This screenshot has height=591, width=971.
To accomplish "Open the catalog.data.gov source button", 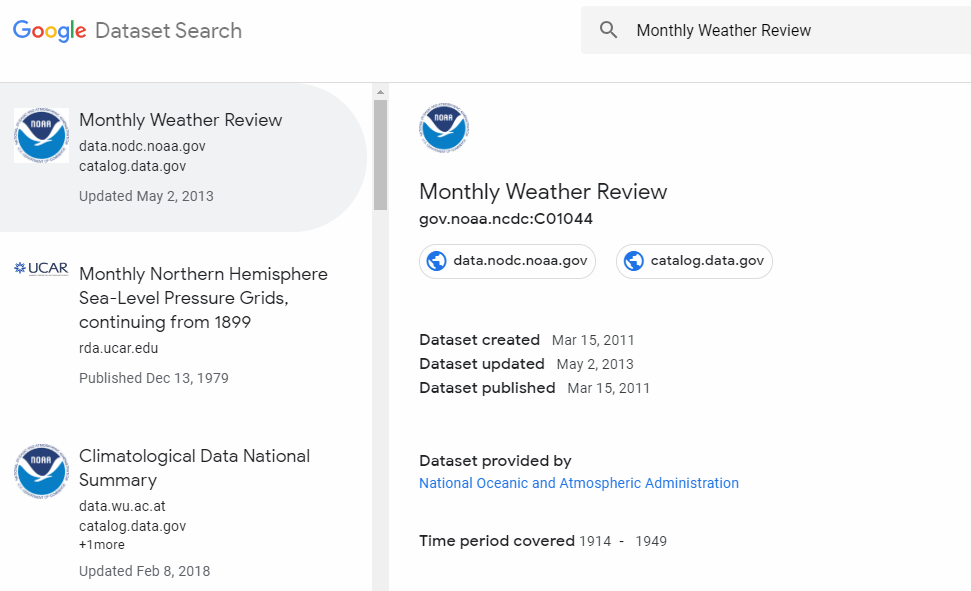I will [695, 261].
